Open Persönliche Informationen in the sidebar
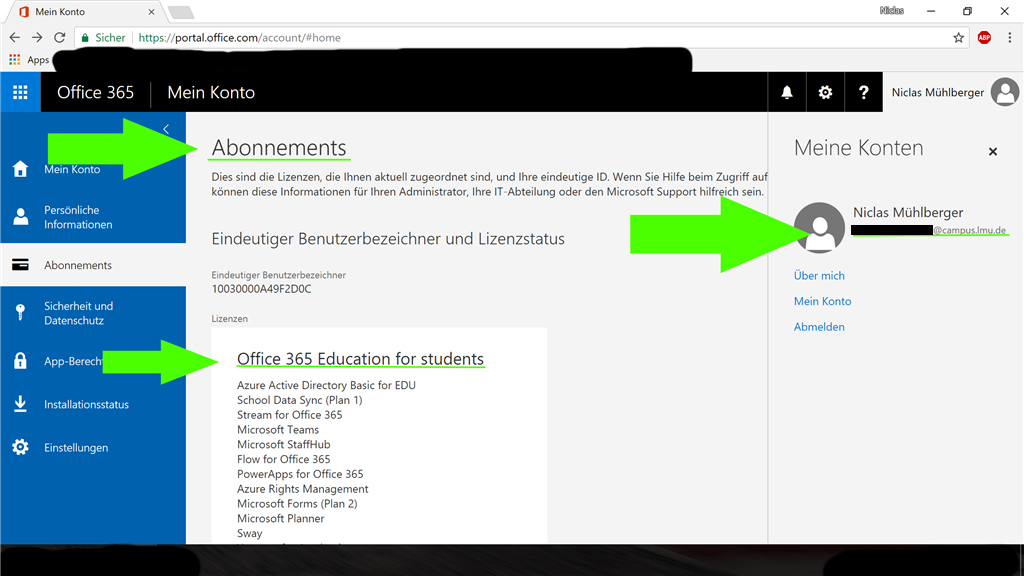The height and width of the screenshot is (576, 1024). tap(93, 217)
